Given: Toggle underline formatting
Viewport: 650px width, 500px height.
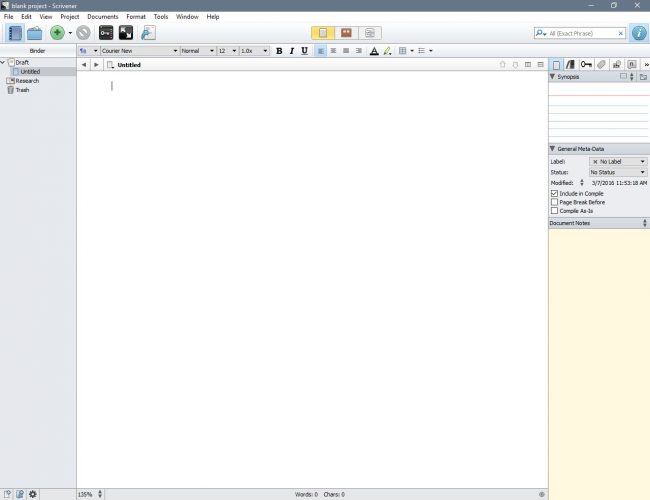Looking at the screenshot, I should click(305, 51).
